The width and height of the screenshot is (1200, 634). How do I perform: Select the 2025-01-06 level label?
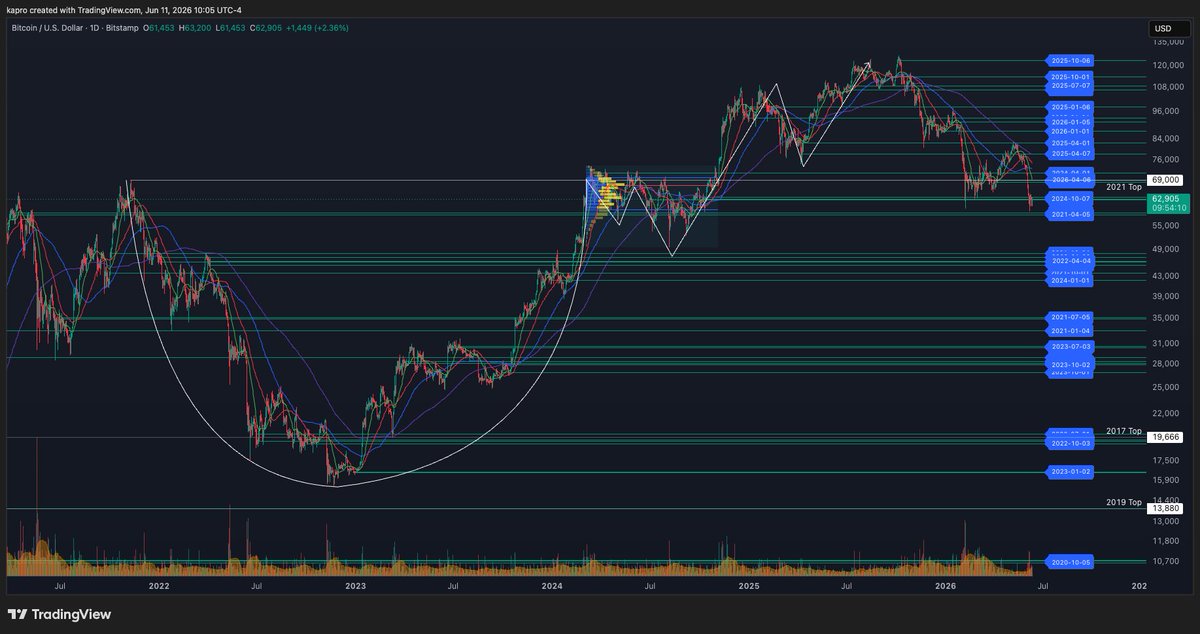pyautogui.click(x=1071, y=106)
